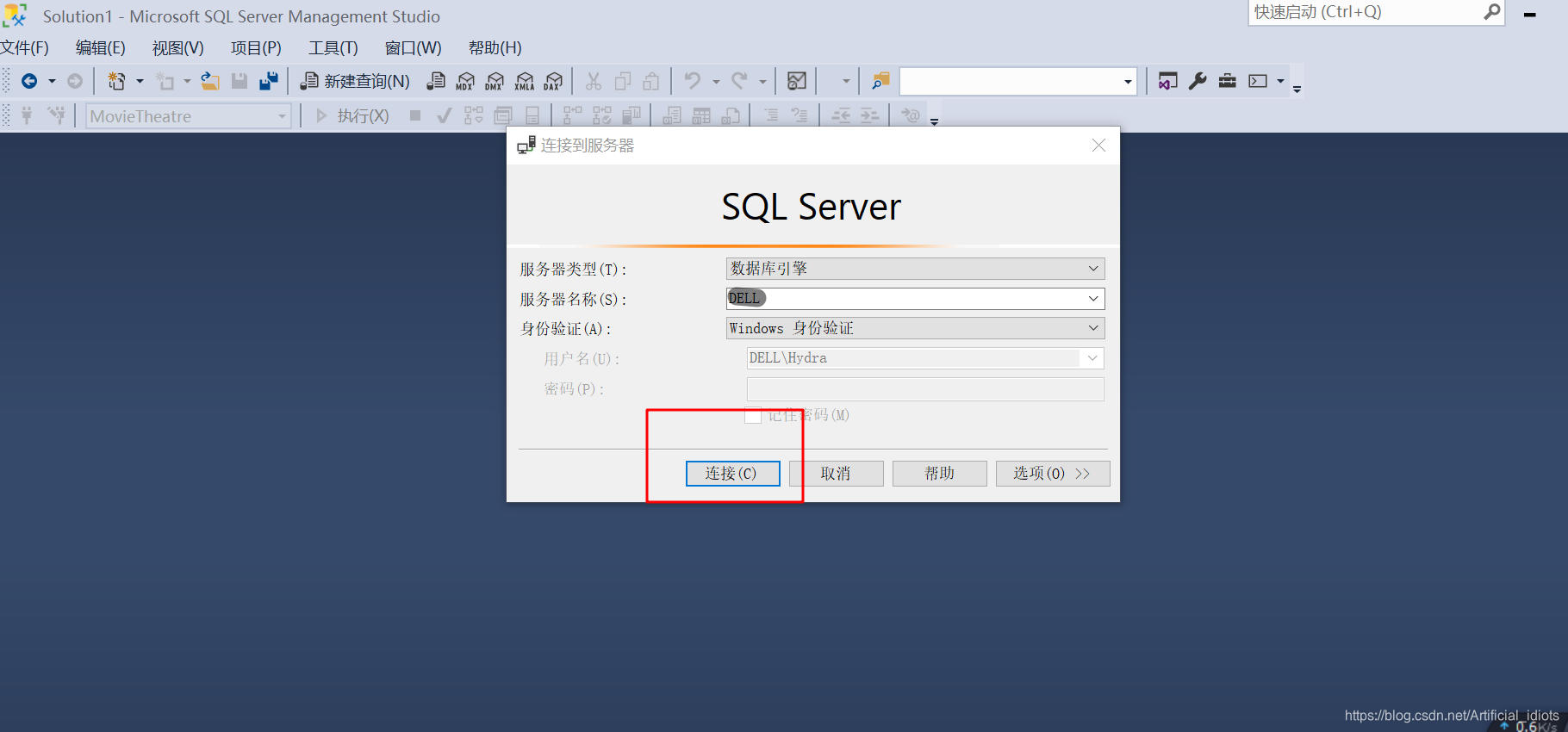Click the Navigate Forward arrow icon

point(75,81)
